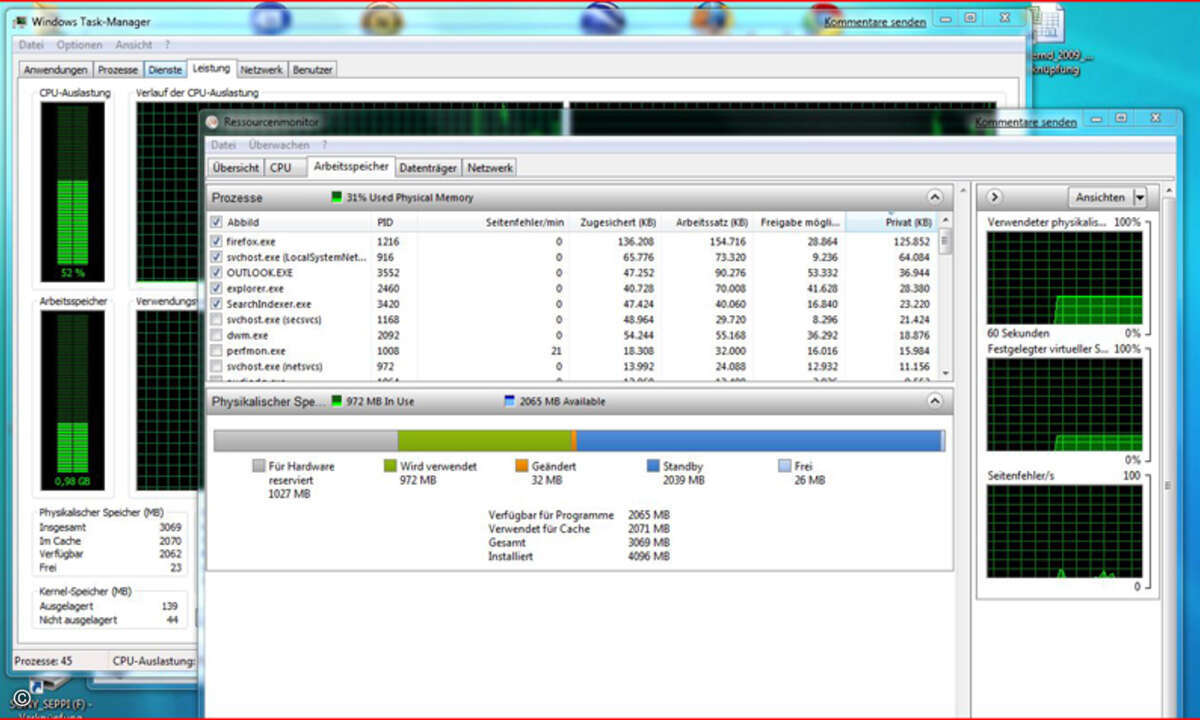Select the firefox.exe process name
Screen dimensions: 1200x720
click(251, 242)
